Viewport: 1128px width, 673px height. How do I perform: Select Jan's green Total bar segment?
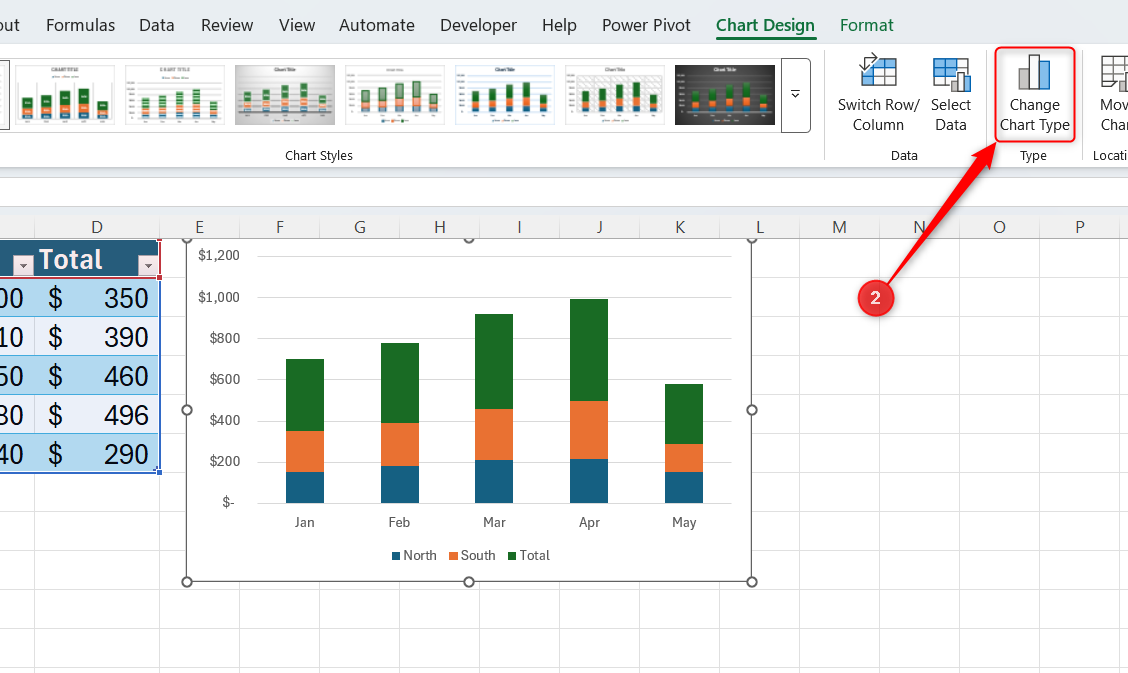[305, 395]
